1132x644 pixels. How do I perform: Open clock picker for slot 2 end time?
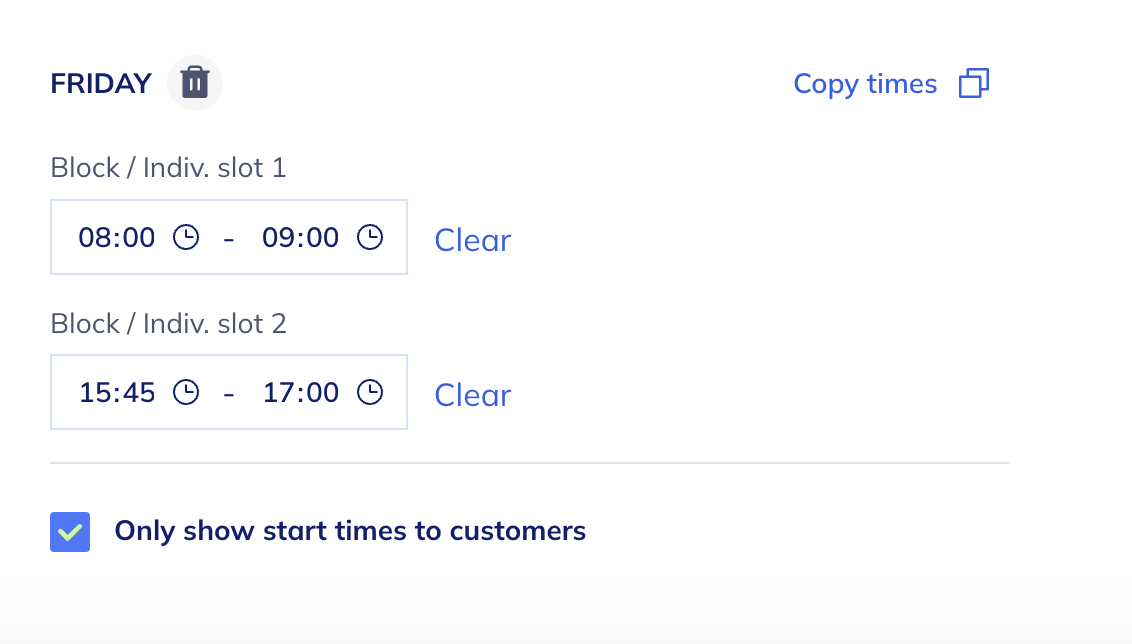coord(370,393)
